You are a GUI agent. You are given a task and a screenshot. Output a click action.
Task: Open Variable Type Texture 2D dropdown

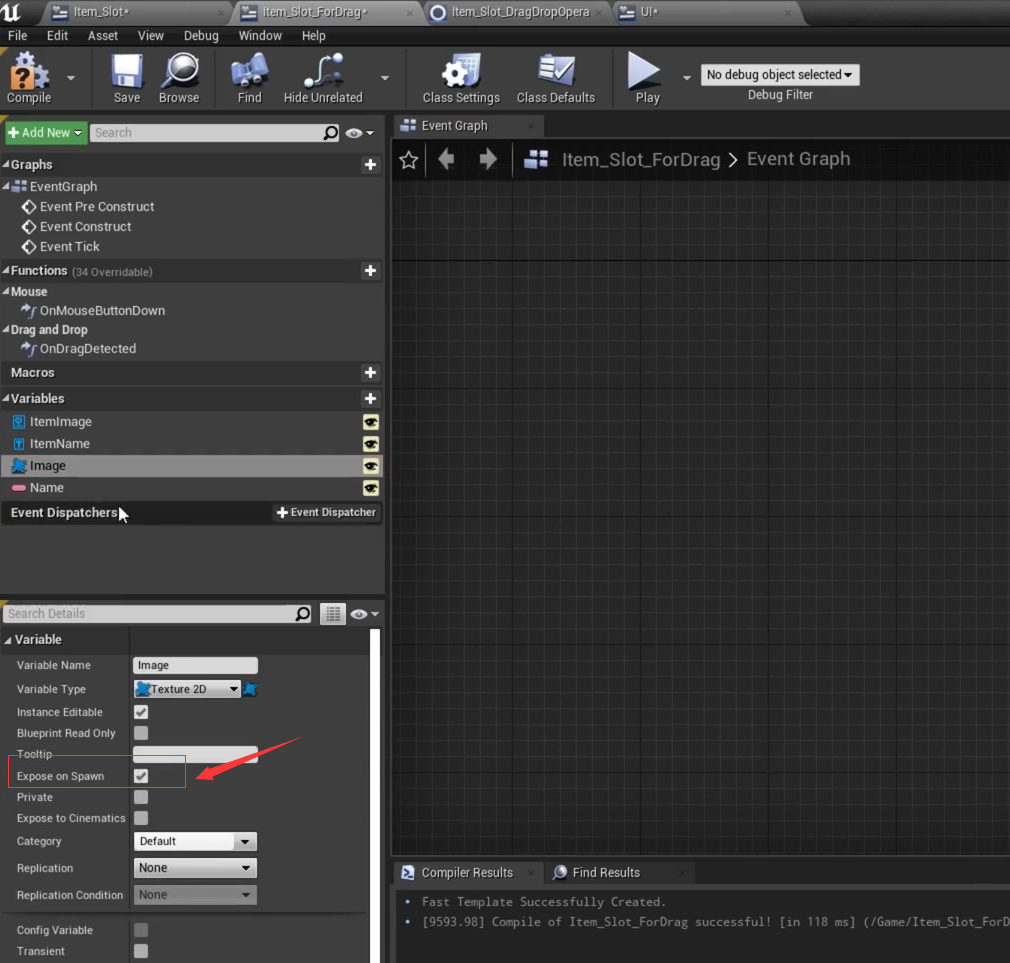click(x=187, y=689)
